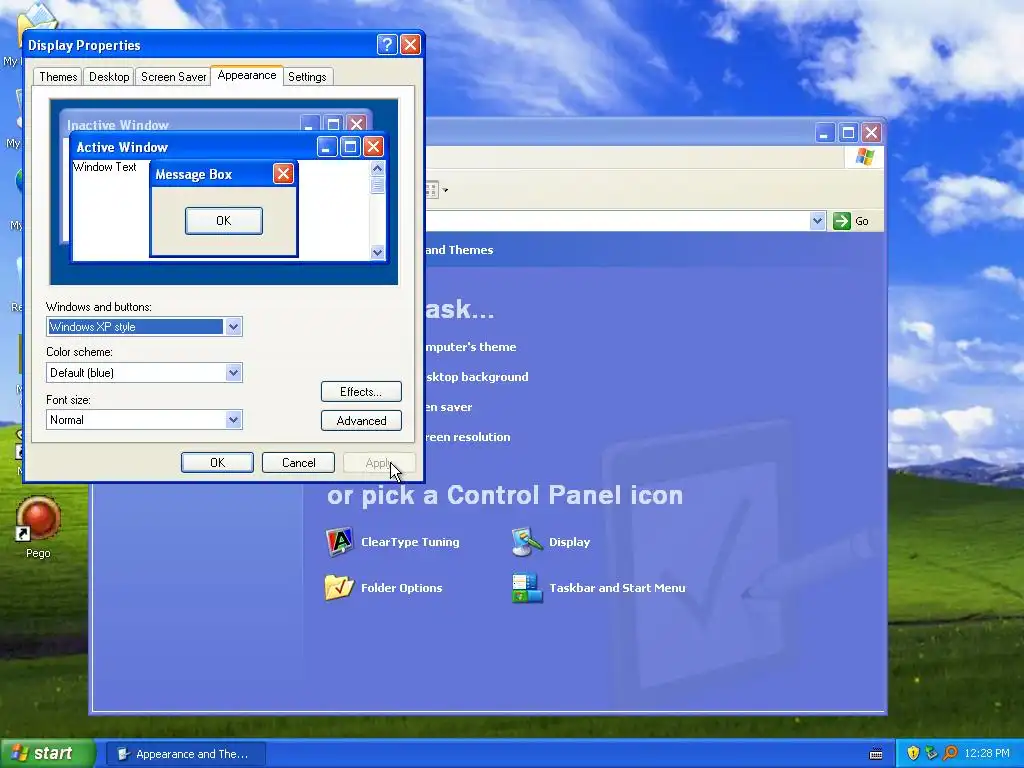Maximize the Control Panel window
Viewport: 1024px width, 768px height.
pos(848,133)
